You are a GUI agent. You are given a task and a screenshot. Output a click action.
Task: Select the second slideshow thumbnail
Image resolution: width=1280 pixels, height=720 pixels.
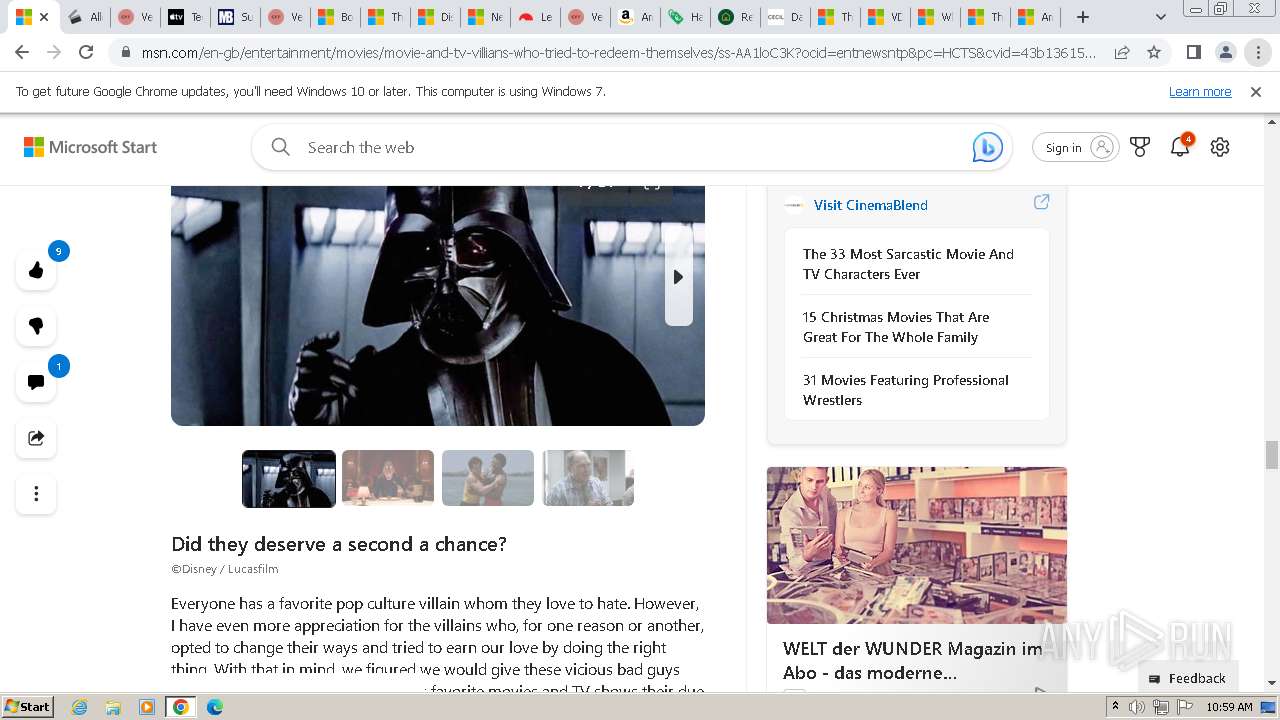pos(388,478)
